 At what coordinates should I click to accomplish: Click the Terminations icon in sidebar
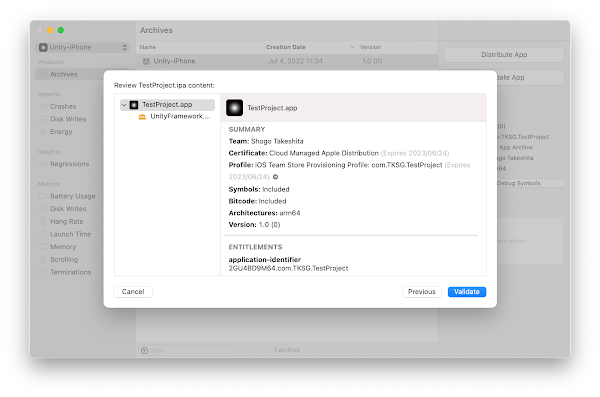coord(43,272)
